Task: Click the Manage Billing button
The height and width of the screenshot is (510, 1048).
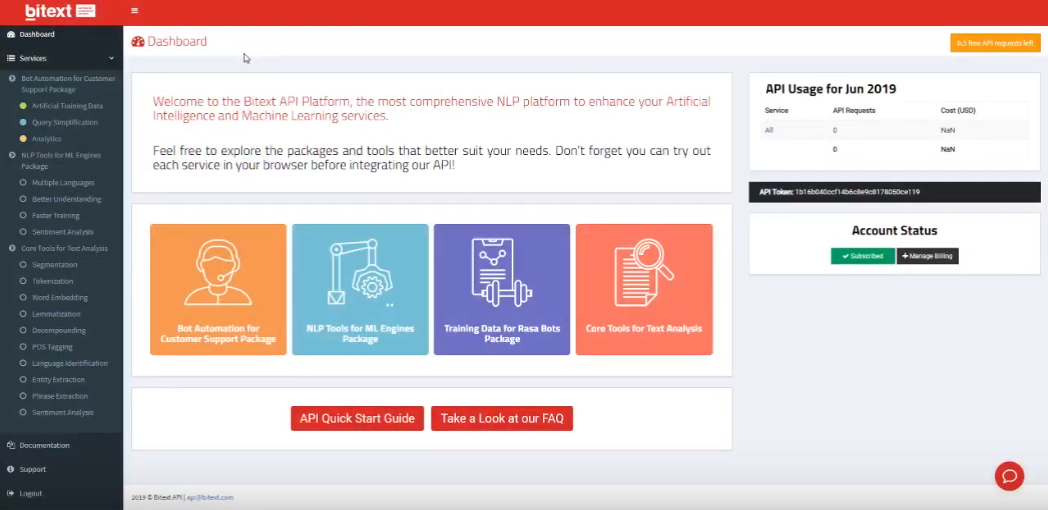Action: [928, 256]
